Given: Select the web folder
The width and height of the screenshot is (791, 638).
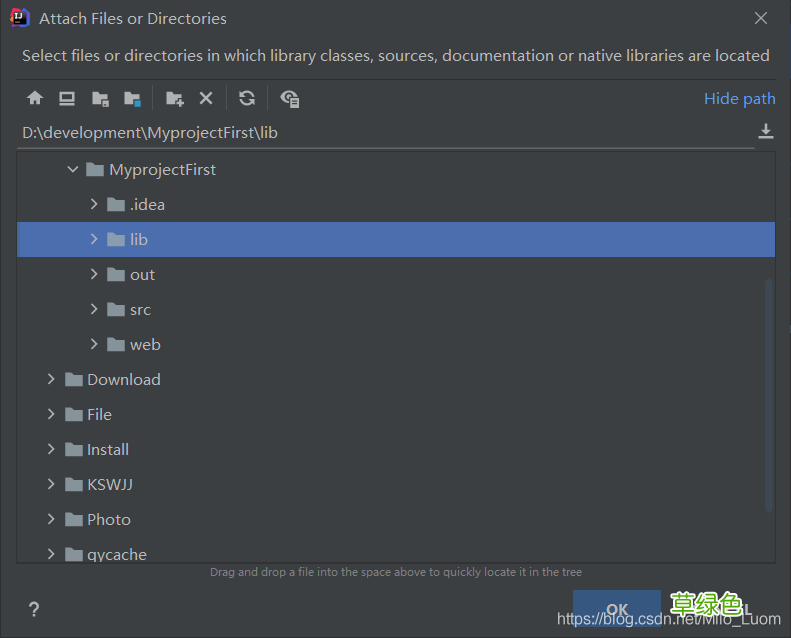Looking at the screenshot, I should [145, 345].
